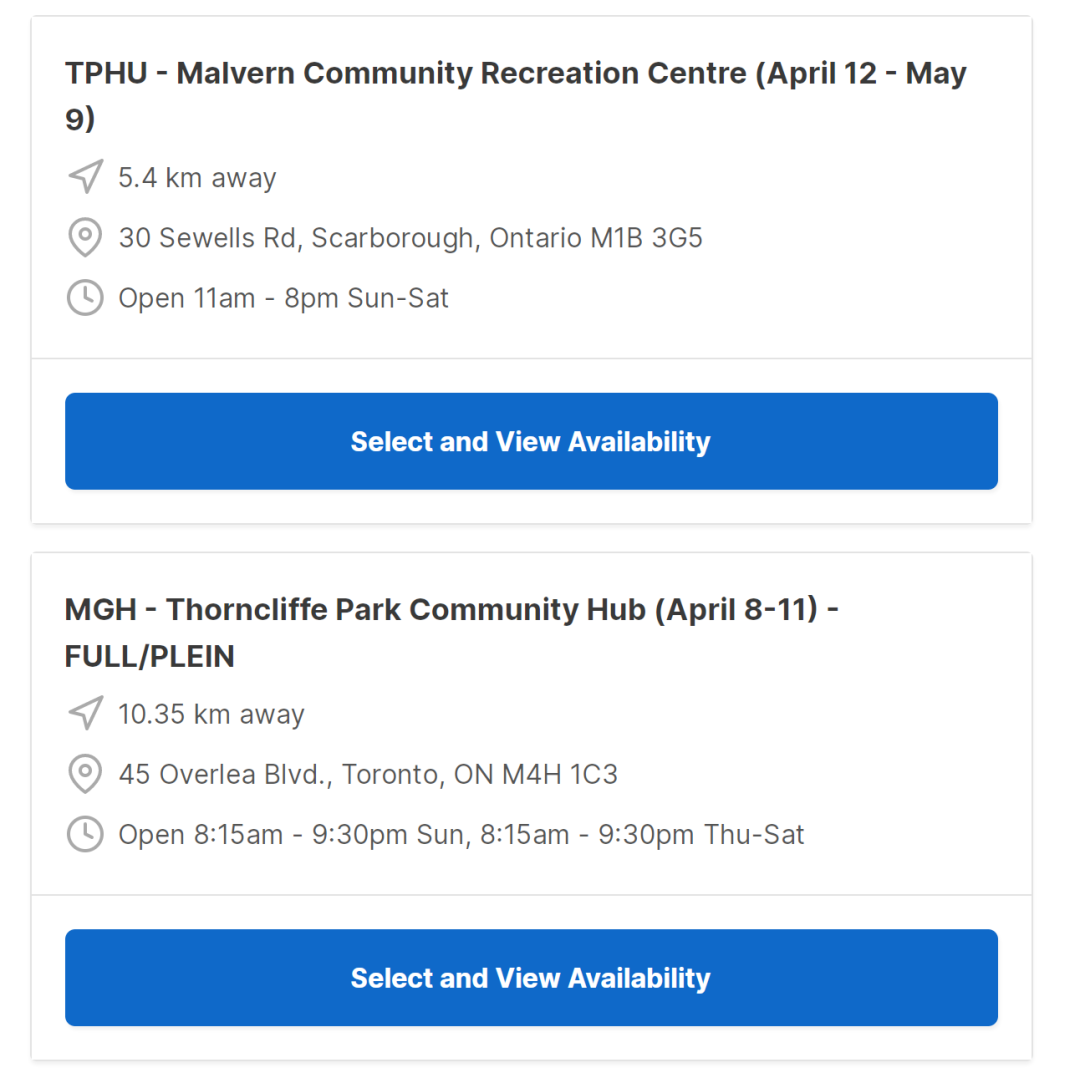
Task: Click the "10.35 km away" distance text
Action: tap(211, 714)
